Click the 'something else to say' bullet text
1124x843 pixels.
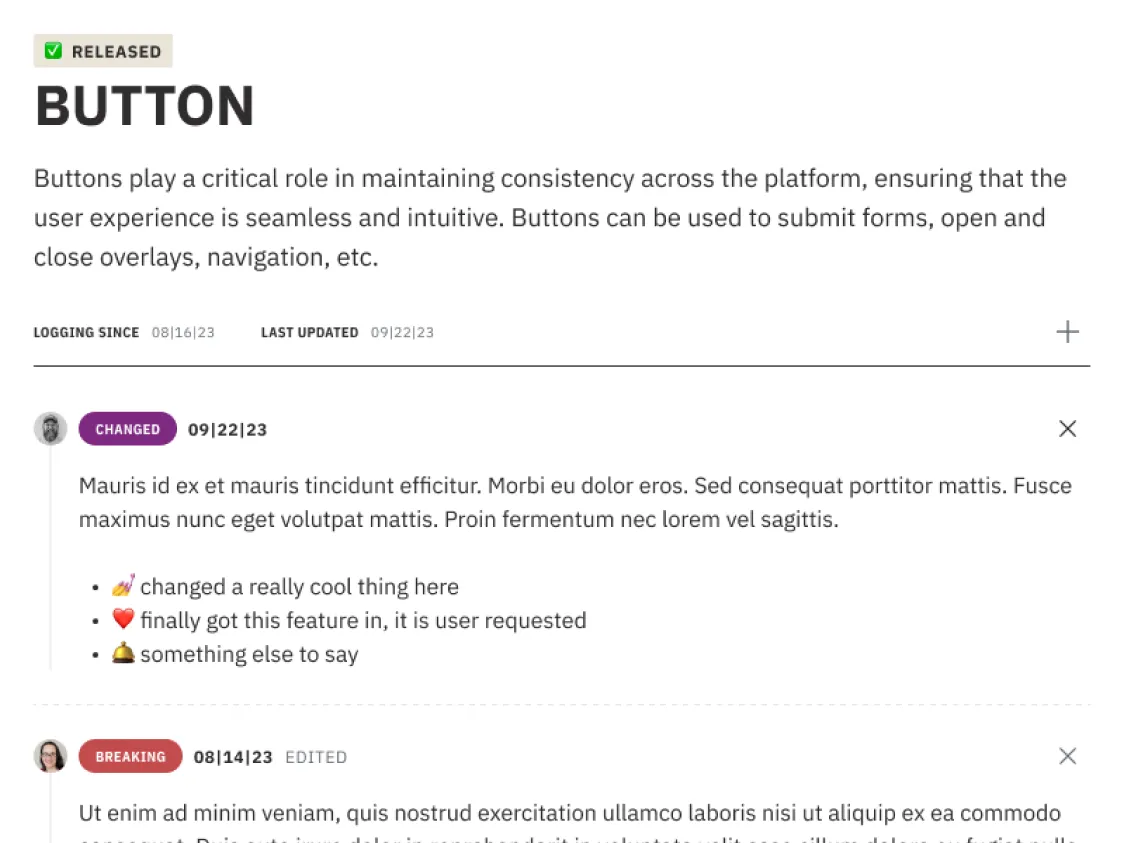249,655
